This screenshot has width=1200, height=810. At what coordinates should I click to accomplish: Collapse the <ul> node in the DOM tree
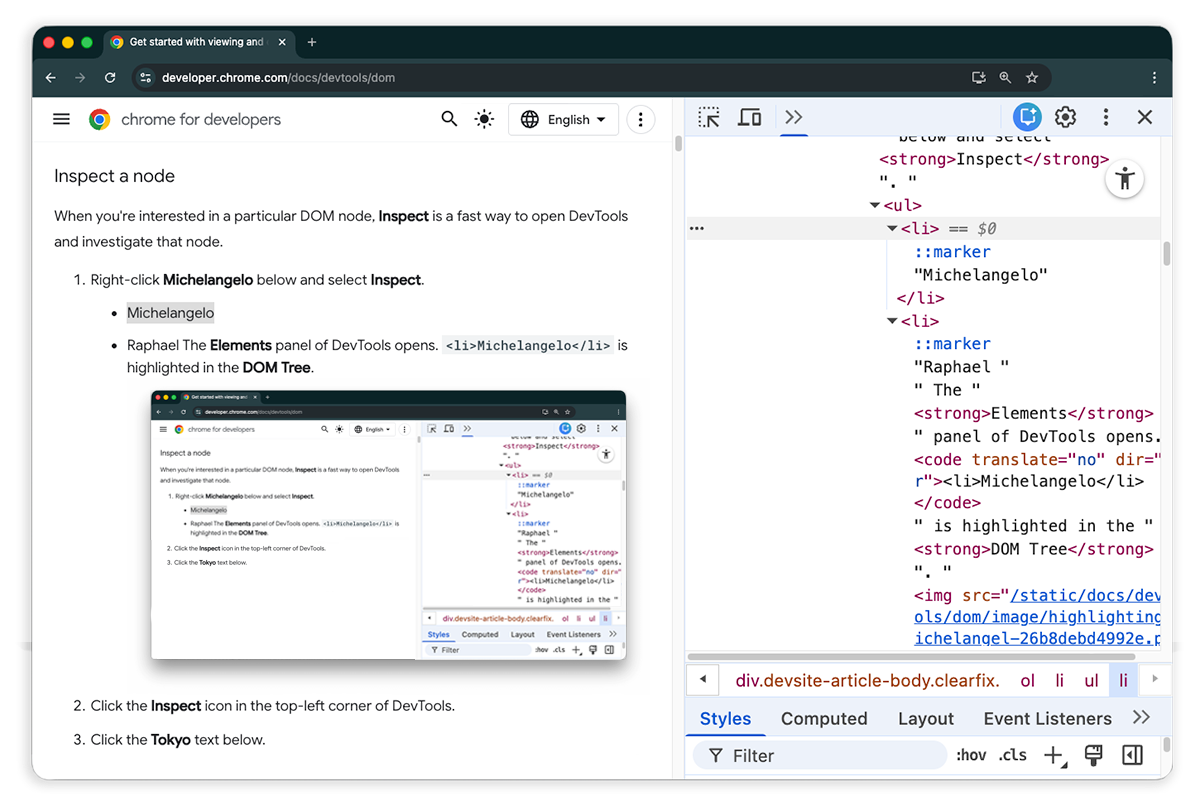click(874, 205)
